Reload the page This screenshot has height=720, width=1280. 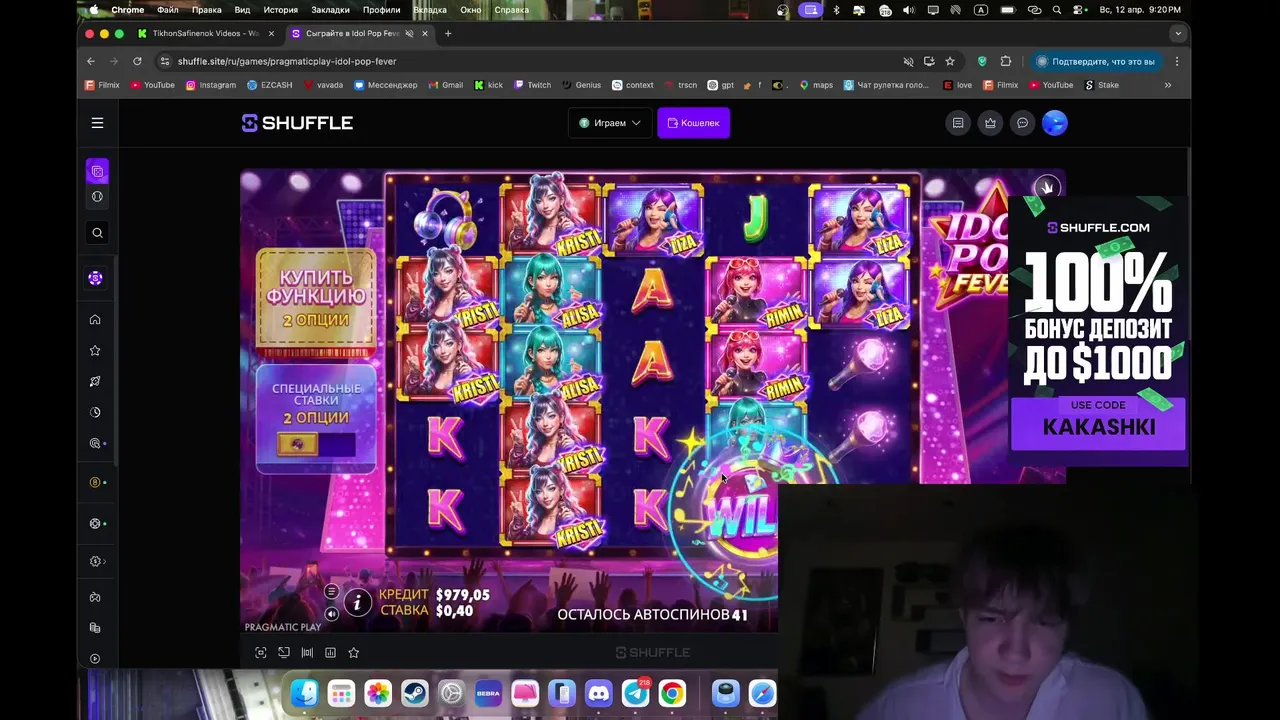coord(137,61)
